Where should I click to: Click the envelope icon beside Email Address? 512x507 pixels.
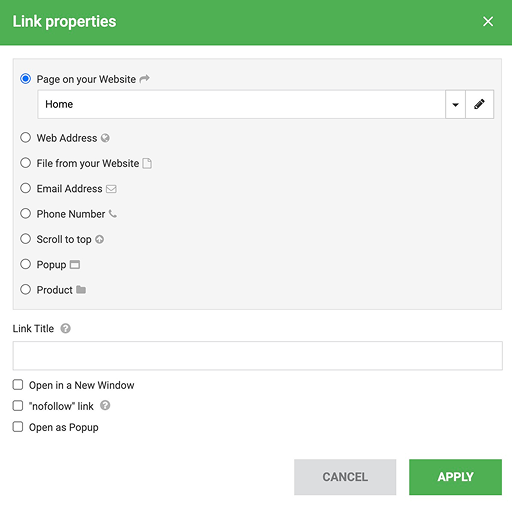pyautogui.click(x=111, y=189)
